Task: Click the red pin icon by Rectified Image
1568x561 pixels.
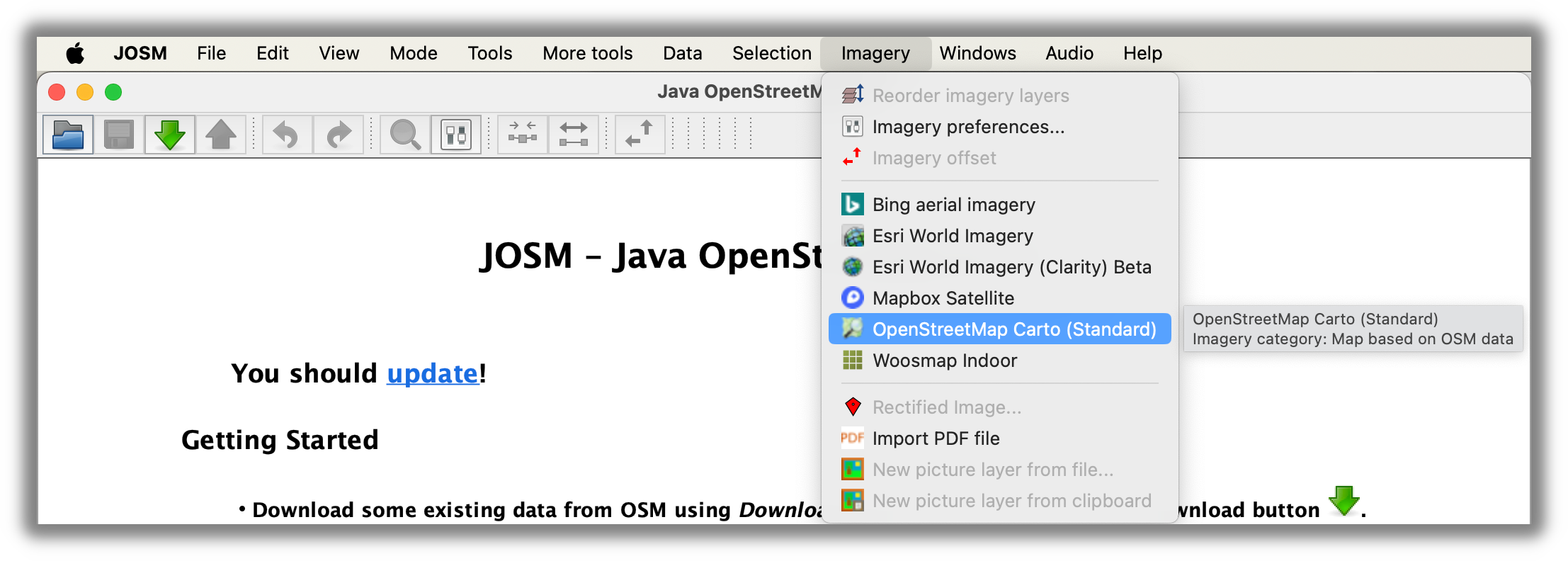Action: 853,407
